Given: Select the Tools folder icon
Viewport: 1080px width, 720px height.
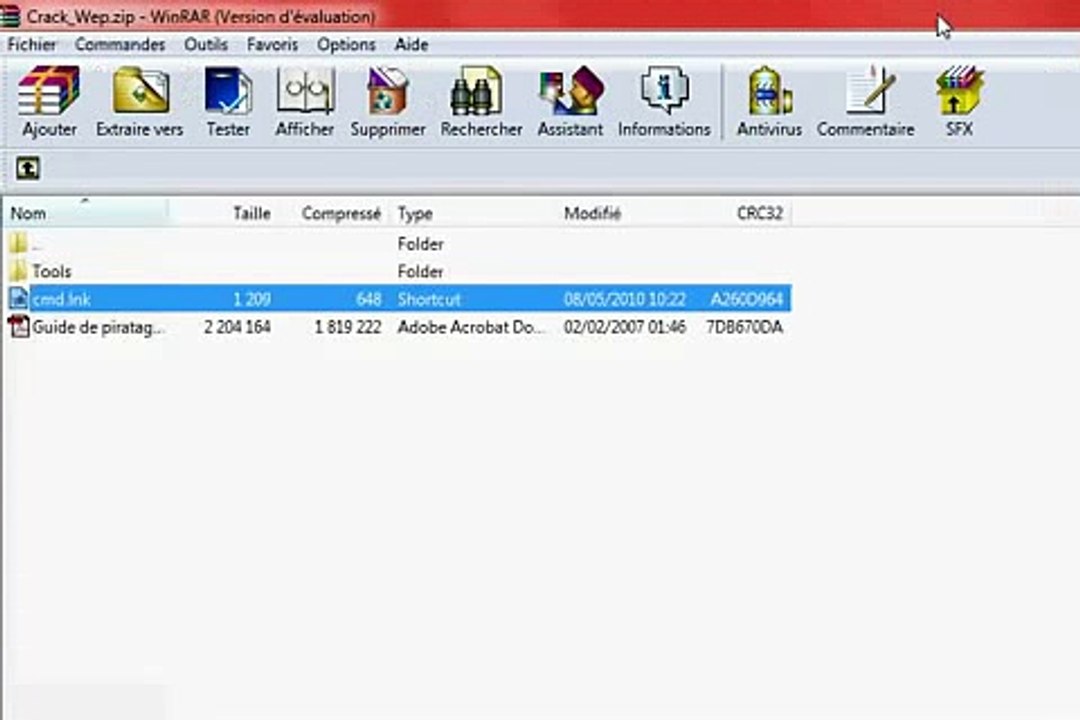Looking at the screenshot, I should 19,271.
